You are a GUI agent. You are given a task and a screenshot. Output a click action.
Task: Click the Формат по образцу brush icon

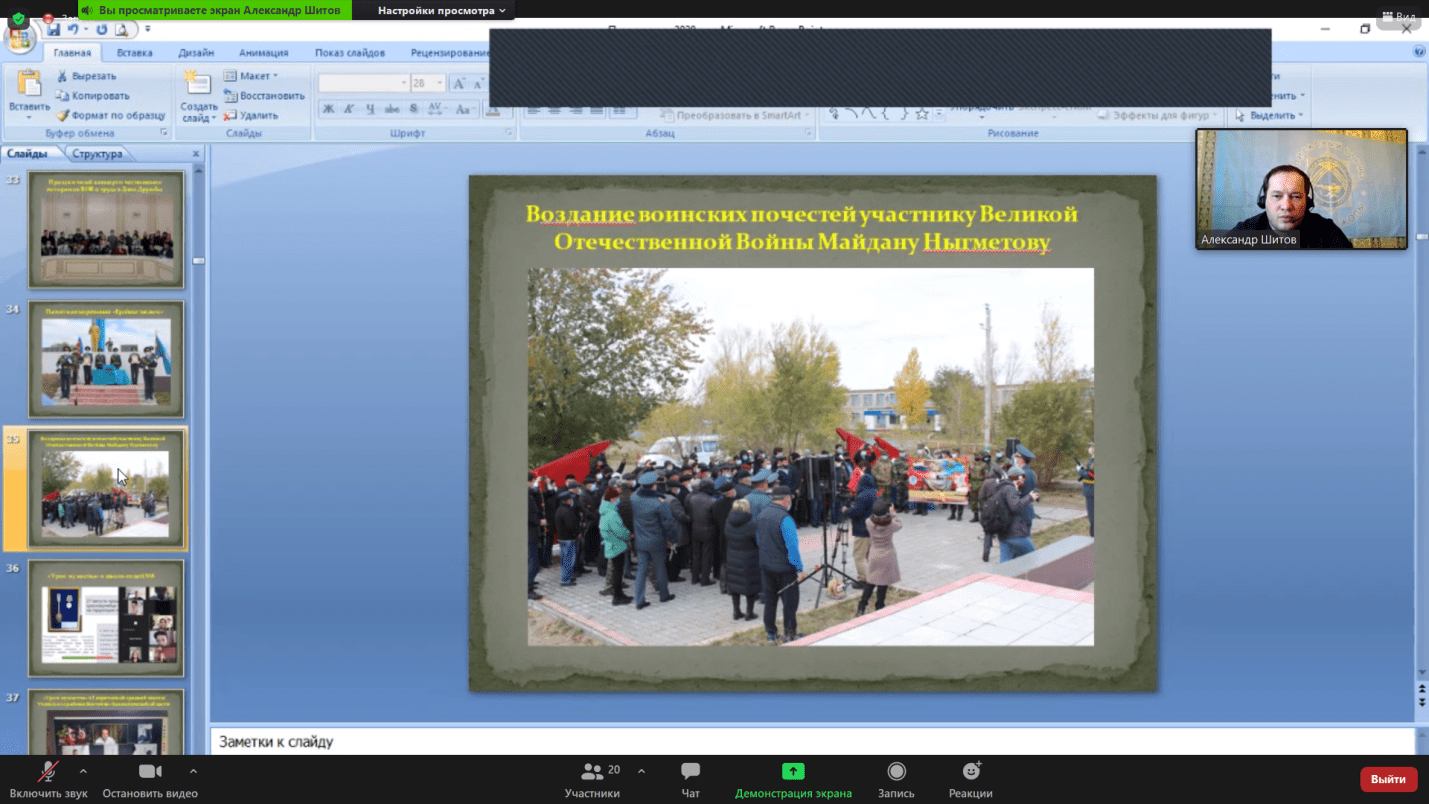[62, 116]
